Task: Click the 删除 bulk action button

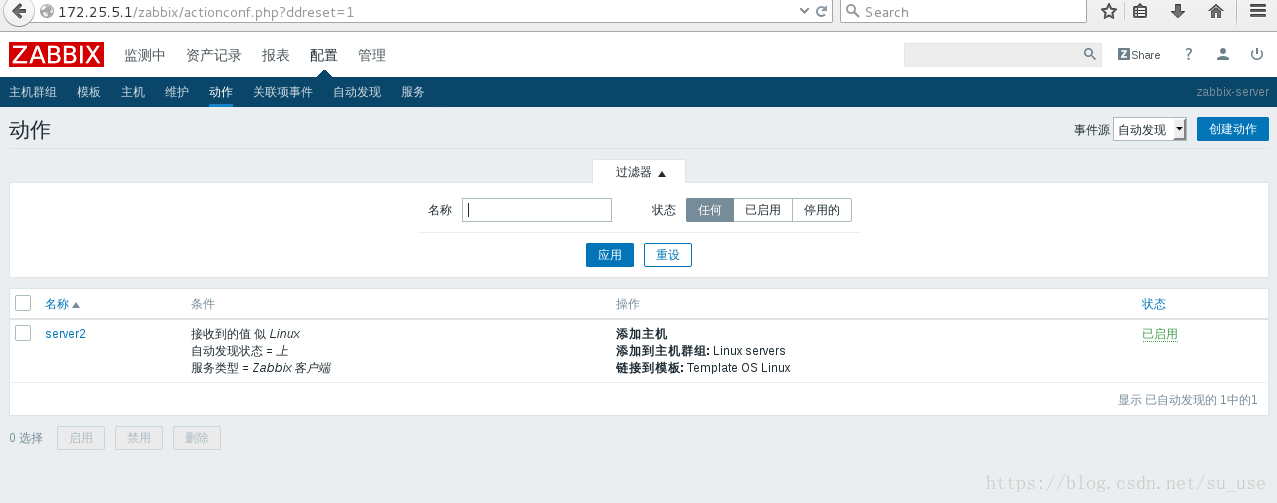Action: point(197,438)
